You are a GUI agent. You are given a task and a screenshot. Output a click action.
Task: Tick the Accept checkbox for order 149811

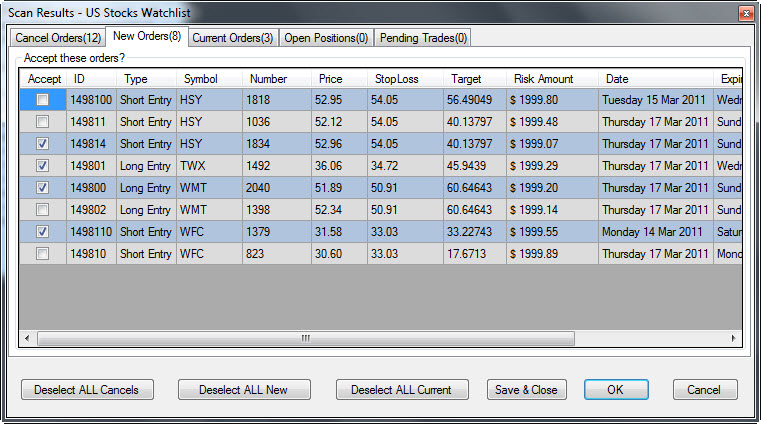click(x=43, y=121)
